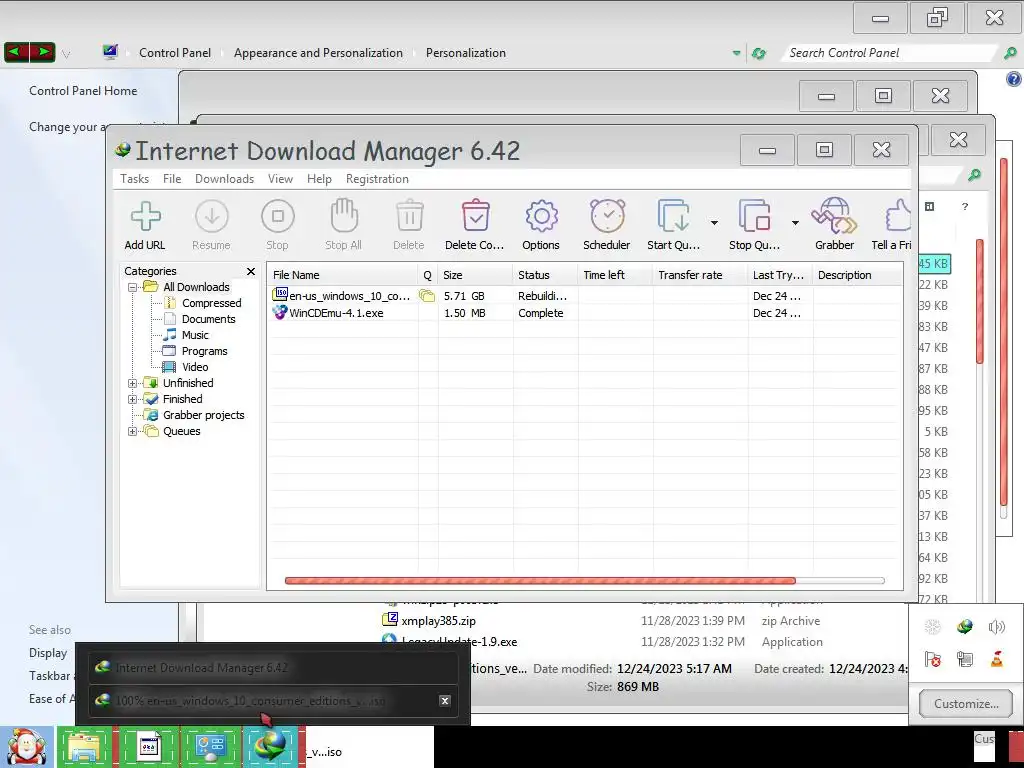Open Stop Queue dropdown arrow
The width and height of the screenshot is (1024, 768).
pyautogui.click(x=795, y=223)
